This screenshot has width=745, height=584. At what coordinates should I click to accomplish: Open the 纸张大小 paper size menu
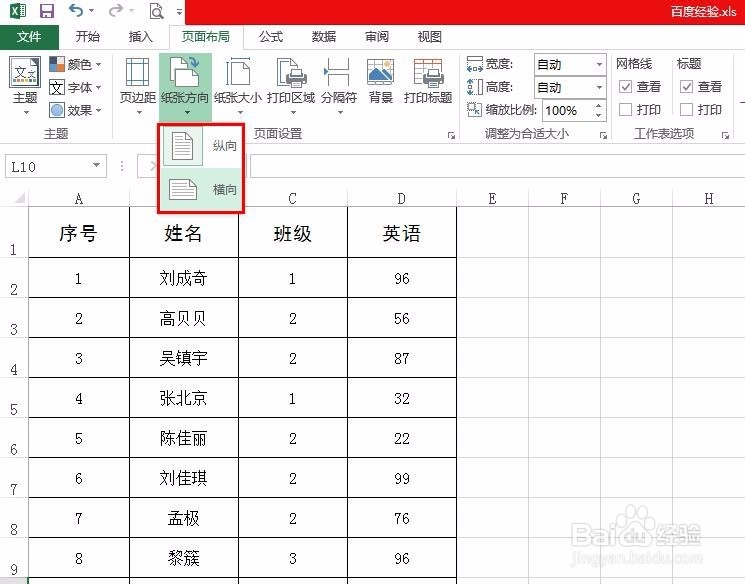coord(238,86)
